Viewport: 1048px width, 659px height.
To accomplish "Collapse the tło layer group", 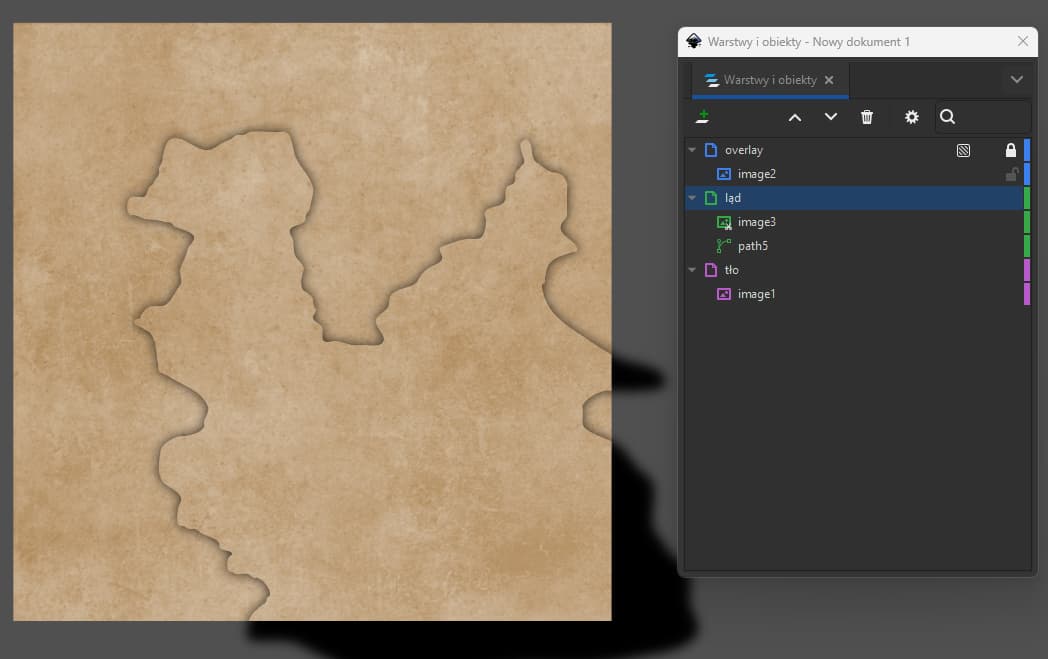I will [692, 270].
